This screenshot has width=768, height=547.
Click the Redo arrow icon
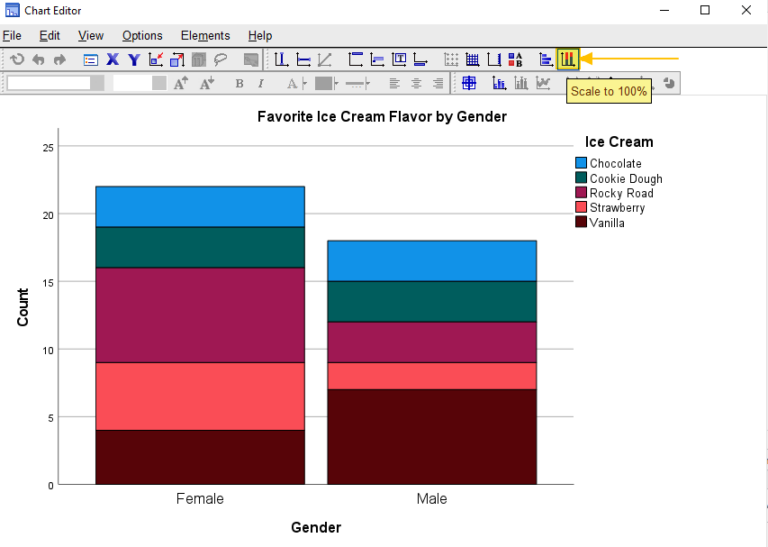pyautogui.click(x=60, y=60)
